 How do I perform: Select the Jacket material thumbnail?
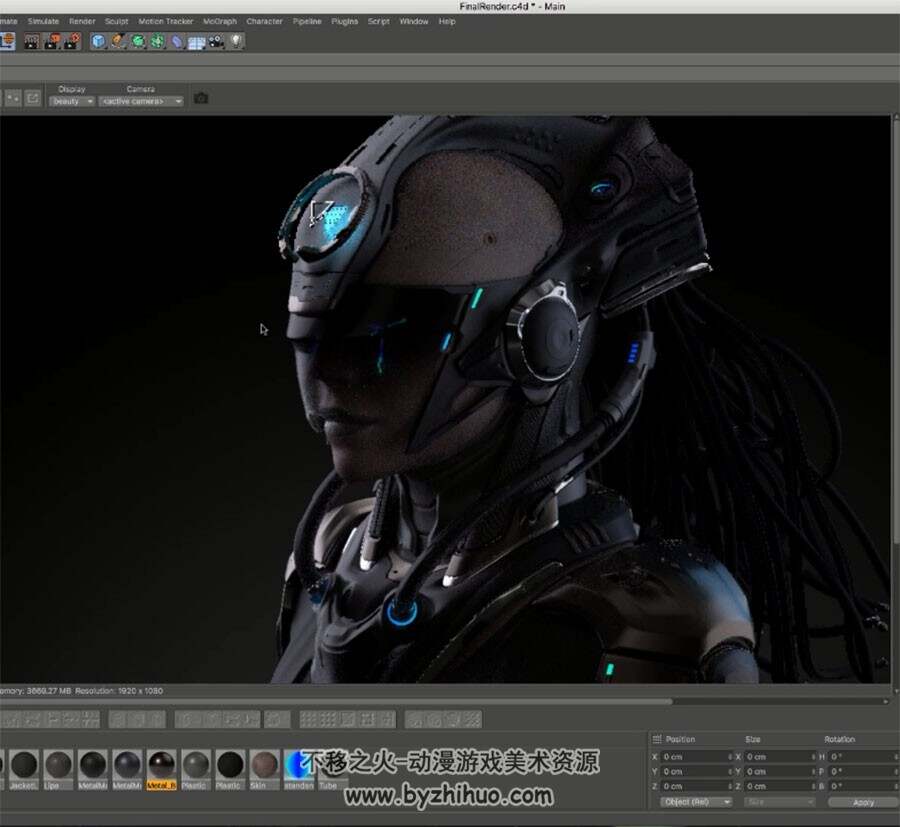(x=24, y=770)
